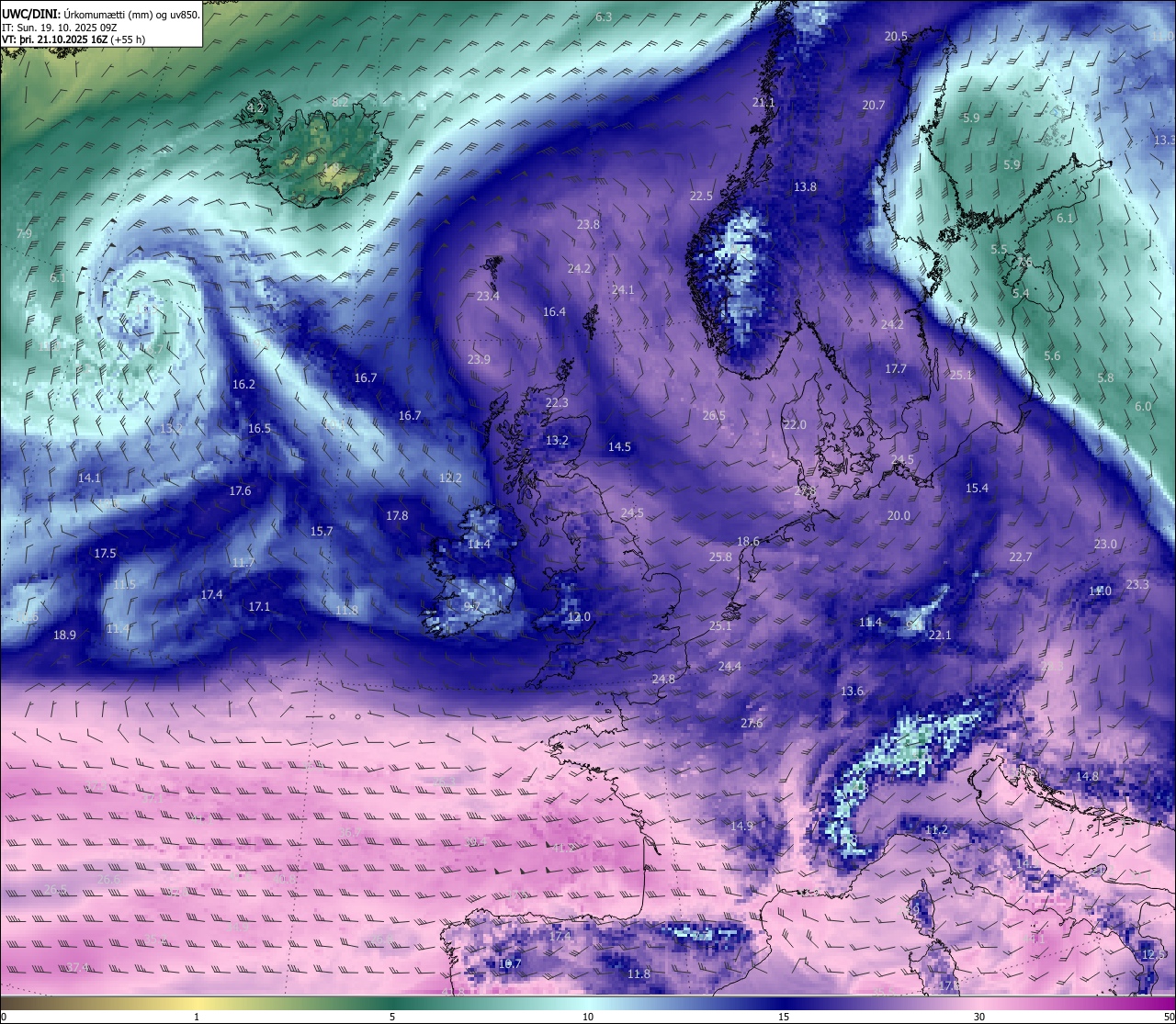Viewport: 1176px width, 1024px height.
Task: Click the 11.2 value over northern Italy
Action: [936, 829]
